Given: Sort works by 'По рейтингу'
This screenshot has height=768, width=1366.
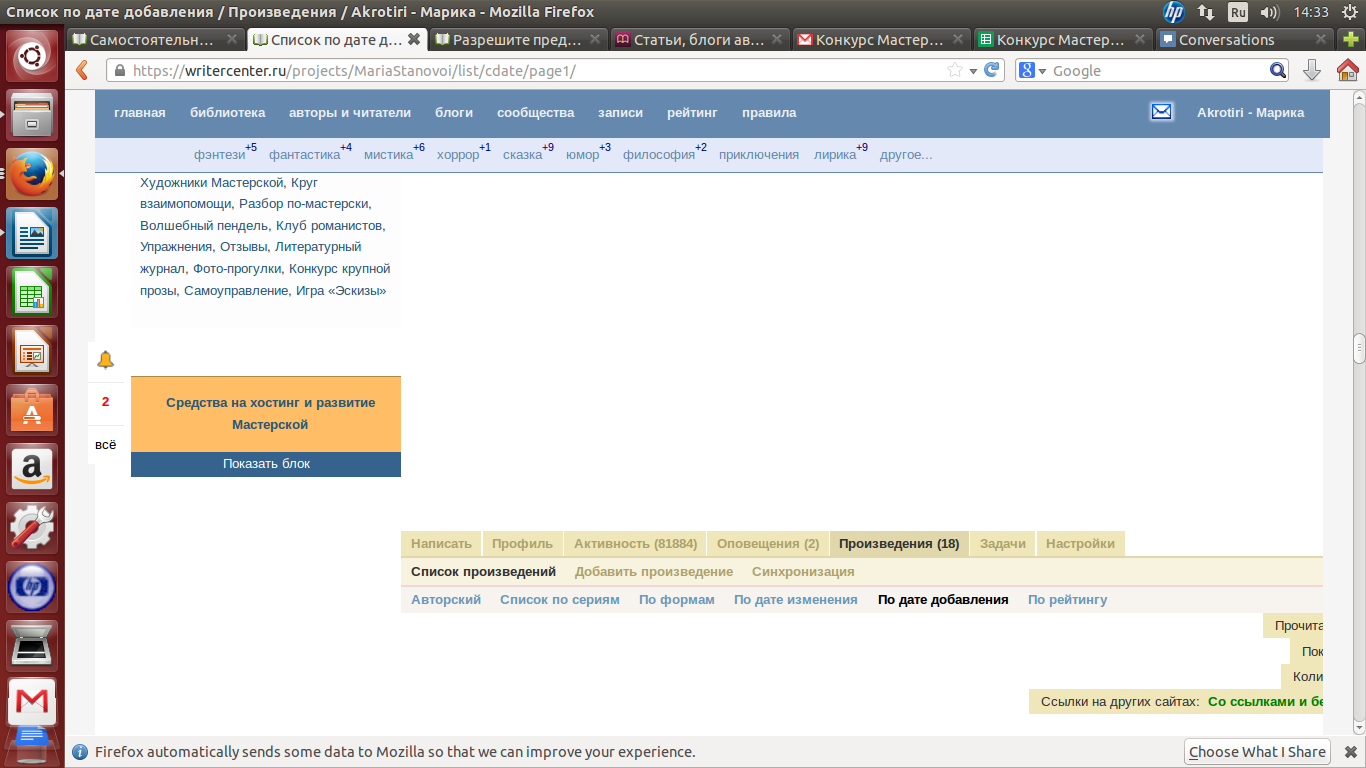Looking at the screenshot, I should [1067, 599].
